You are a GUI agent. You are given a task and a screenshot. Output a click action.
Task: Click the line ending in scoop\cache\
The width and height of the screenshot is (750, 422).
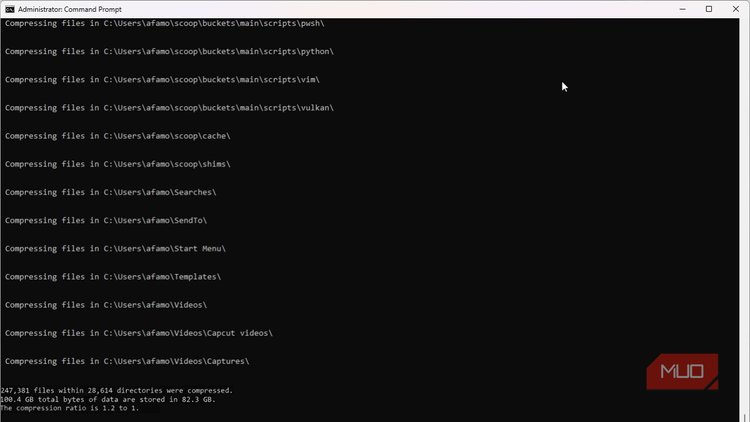118,136
